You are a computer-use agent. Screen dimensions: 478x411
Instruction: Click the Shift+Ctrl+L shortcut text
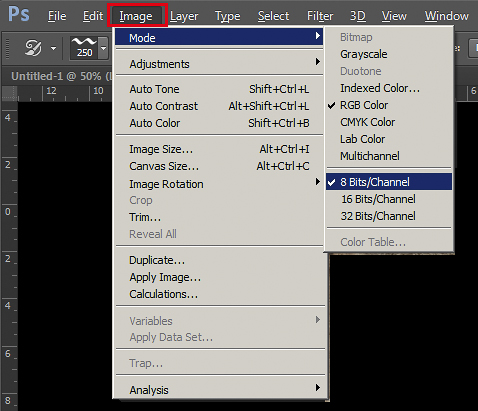coord(279,89)
